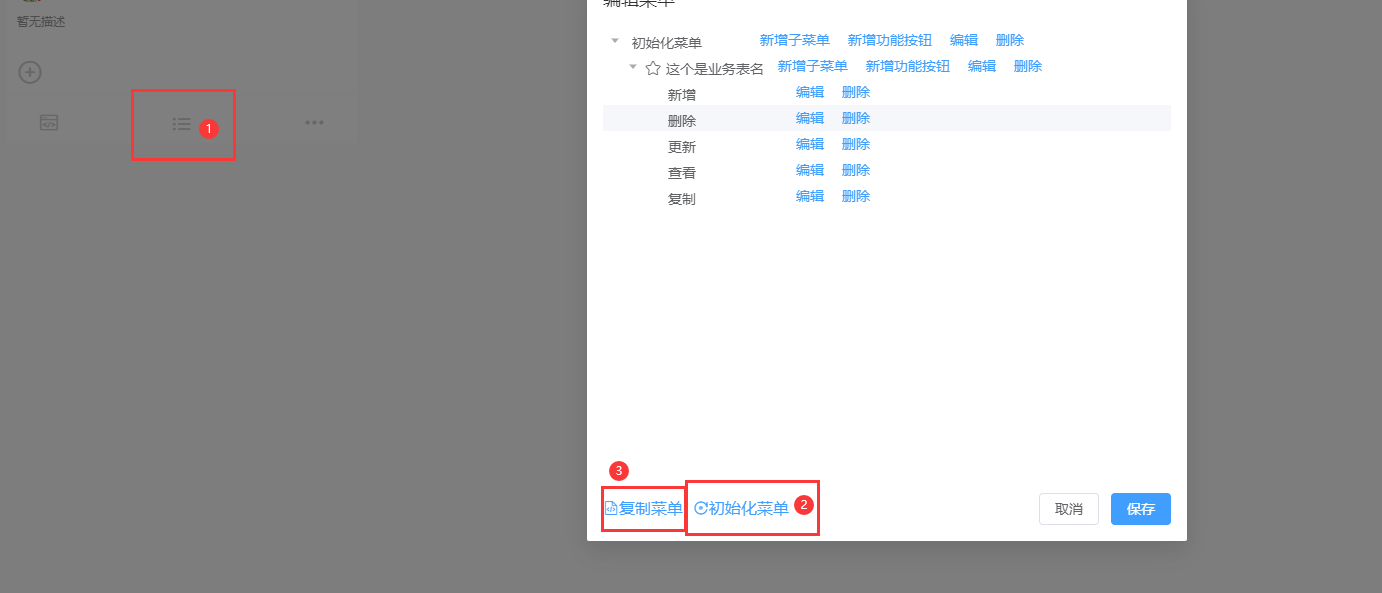The image size is (1382, 593).
Task: Click the 复制菜单 document icon
Action: [611, 509]
